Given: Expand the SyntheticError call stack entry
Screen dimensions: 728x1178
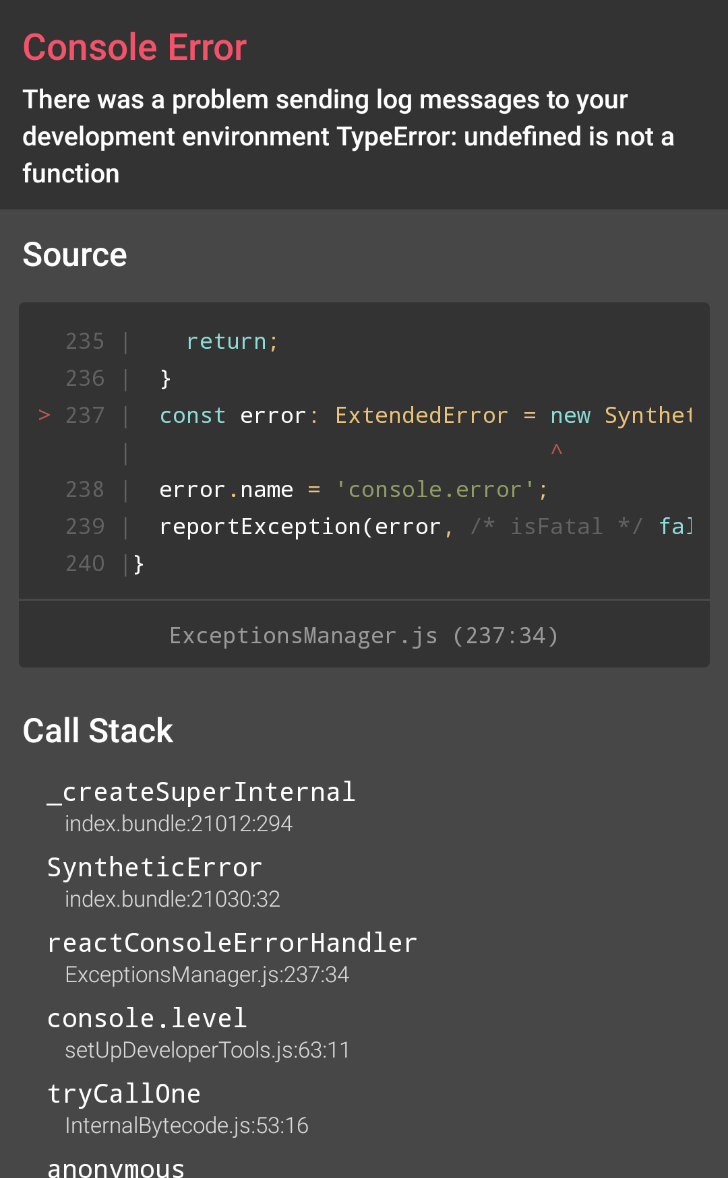Looking at the screenshot, I should click(x=155, y=867).
